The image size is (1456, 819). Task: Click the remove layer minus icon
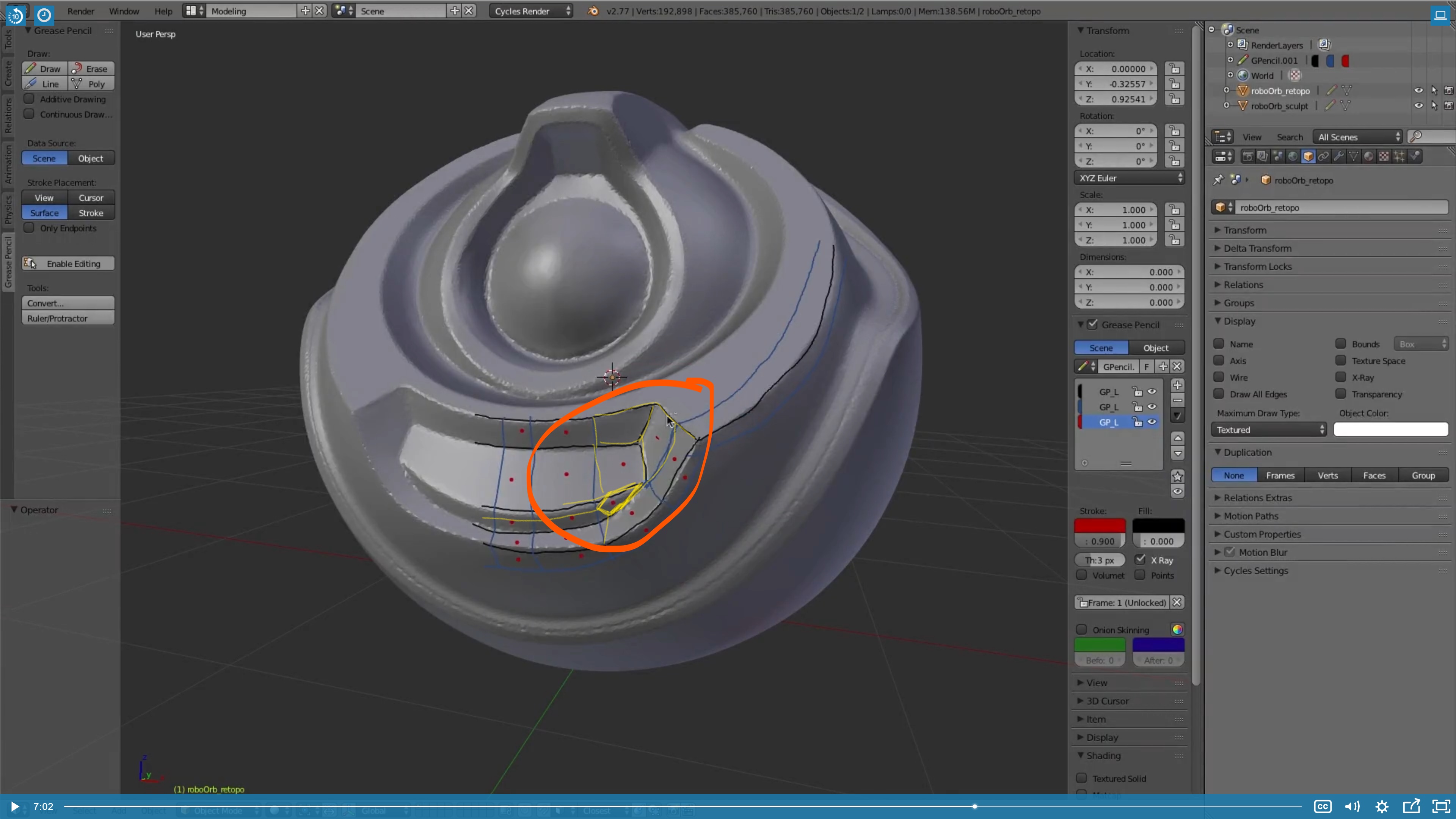(x=1177, y=400)
